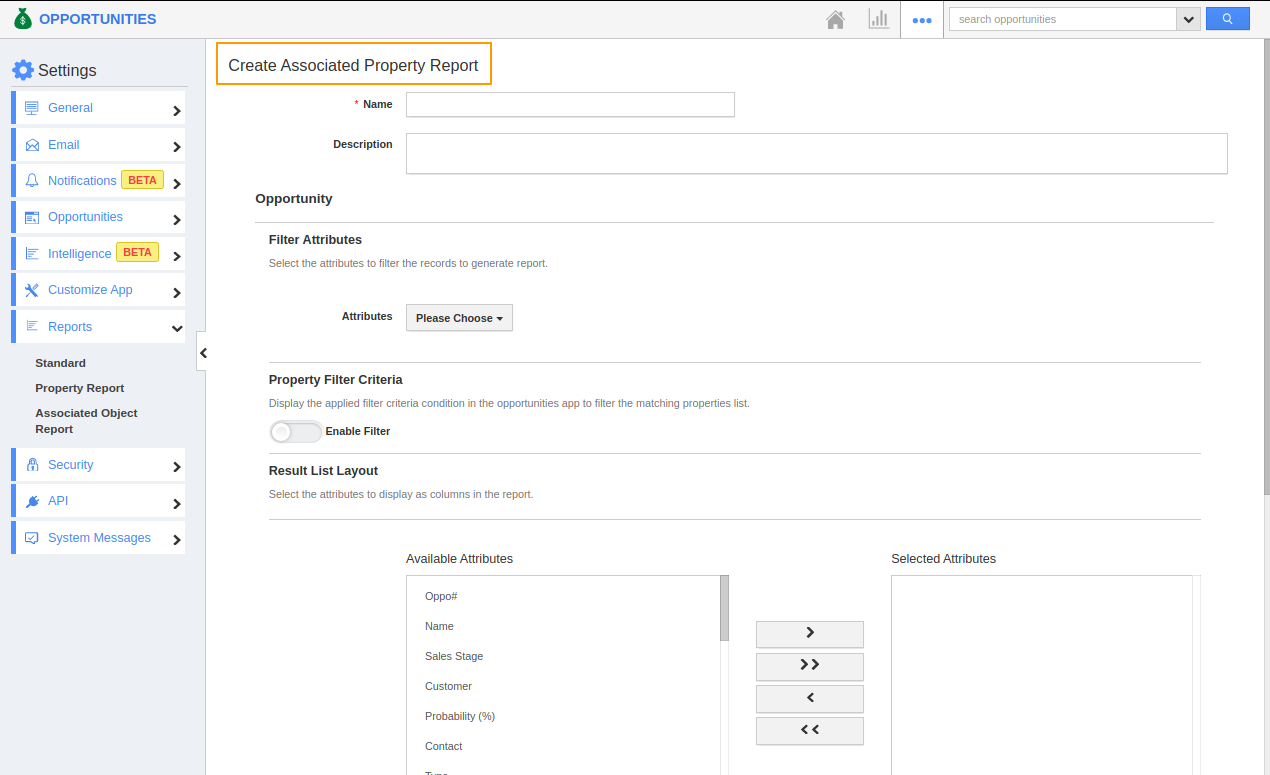This screenshot has width=1270, height=775.
Task: Click the ellipsis more-apps icon
Action: tap(921, 18)
